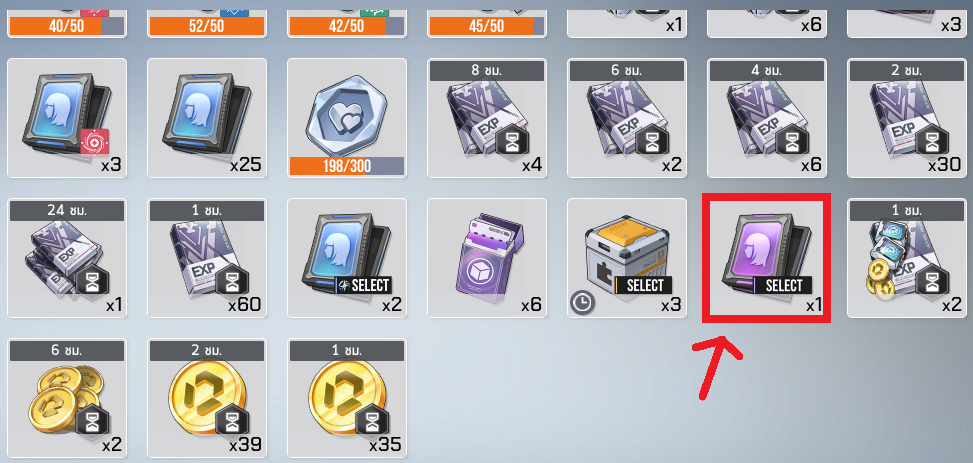The height and width of the screenshot is (463, 973).
Task: Open the purple cube box x6
Action: (x=487, y=258)
